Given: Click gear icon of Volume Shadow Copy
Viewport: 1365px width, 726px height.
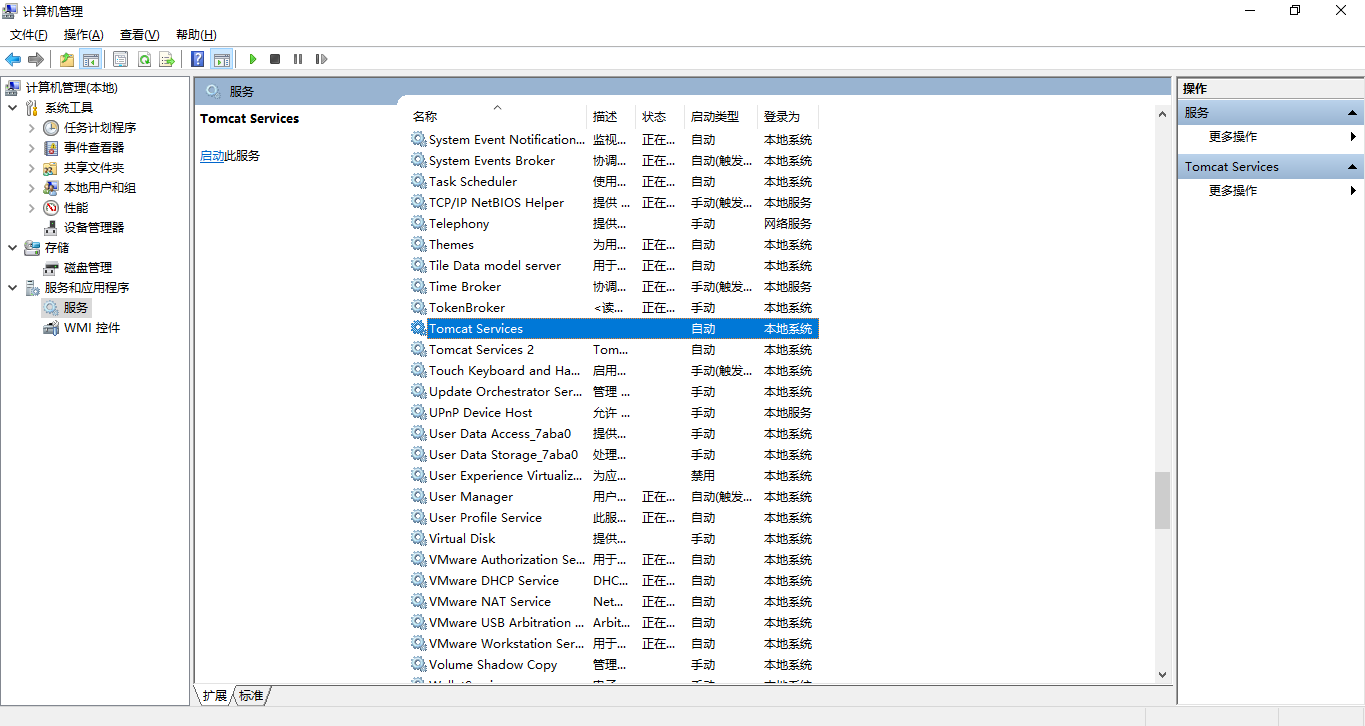Looking at the screenshot, I should click(419, 664).
